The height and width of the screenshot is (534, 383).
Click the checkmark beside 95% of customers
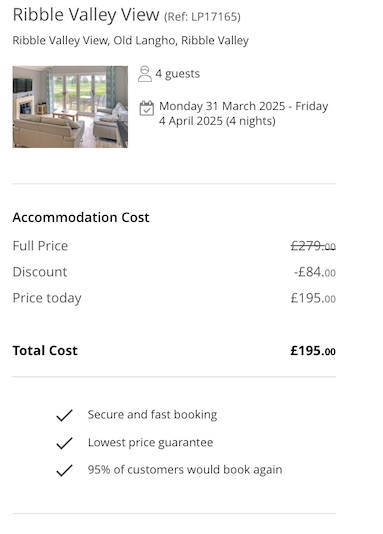pyautogui.click(x=64, y=470)
